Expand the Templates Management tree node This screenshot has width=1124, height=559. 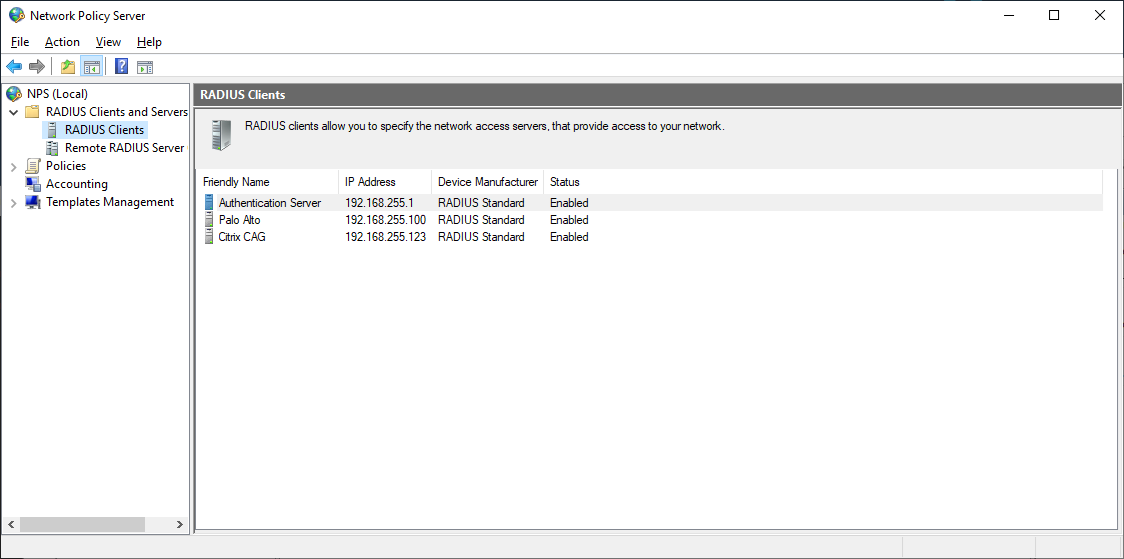[14, 203]
